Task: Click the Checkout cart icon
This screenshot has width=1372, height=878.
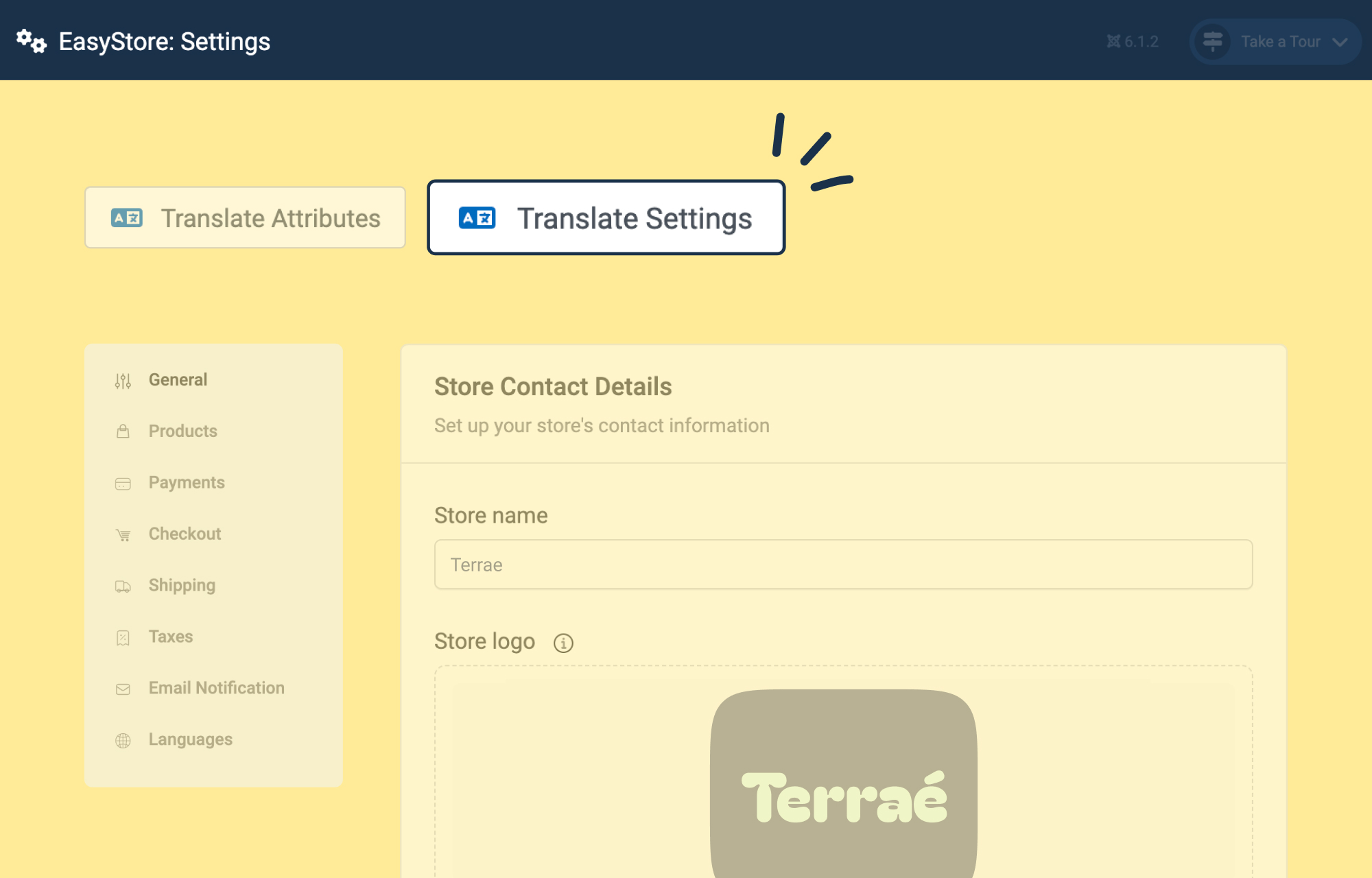Action: point(123,535)
